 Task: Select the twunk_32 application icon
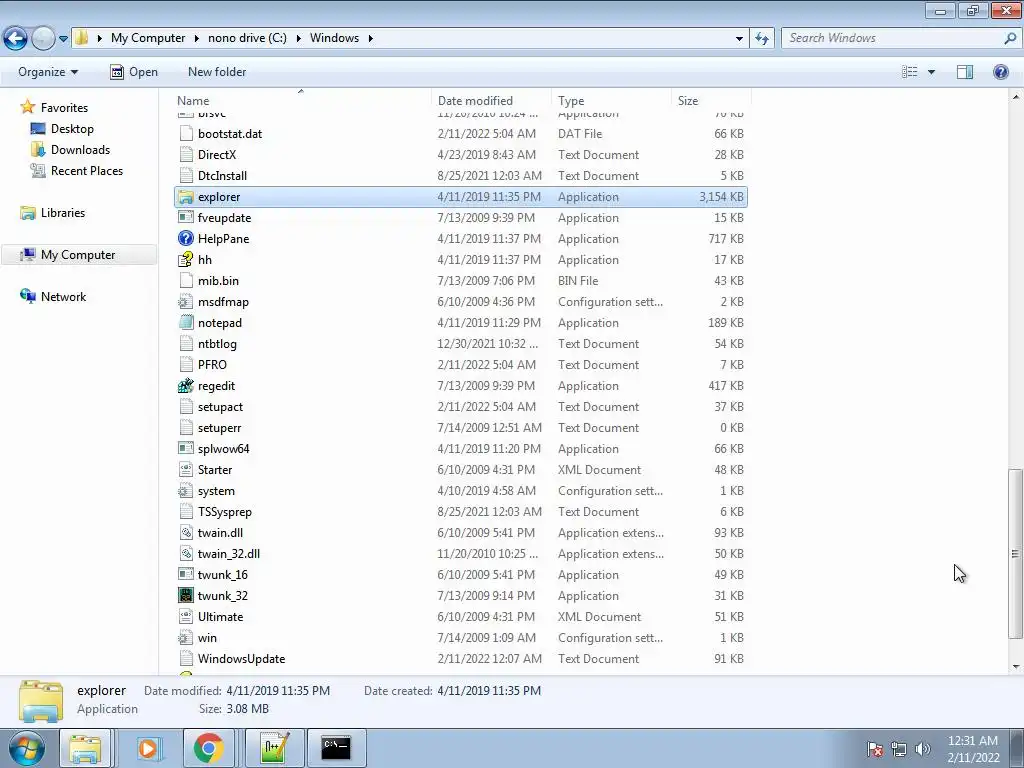[x=186, y=596]
